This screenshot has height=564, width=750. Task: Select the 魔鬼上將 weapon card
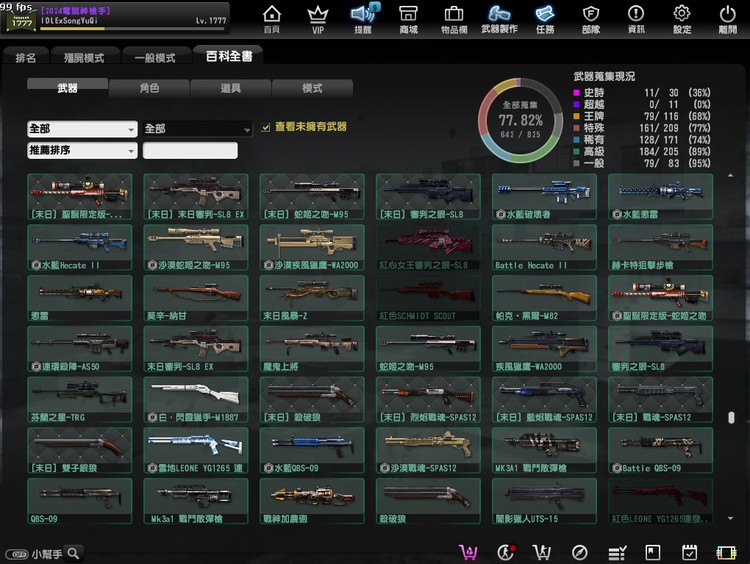(x=312, y=349)
